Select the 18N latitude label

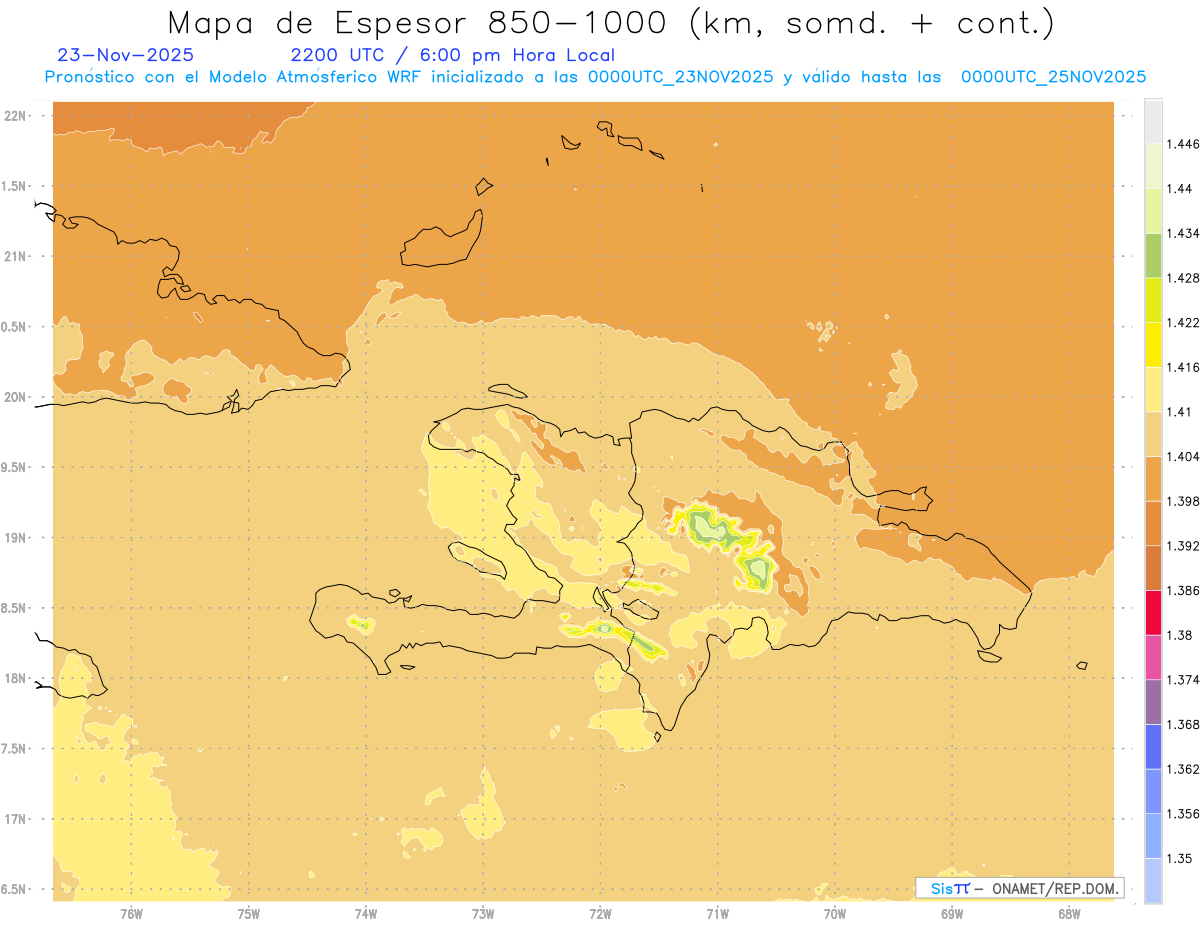tap(14, 679)
